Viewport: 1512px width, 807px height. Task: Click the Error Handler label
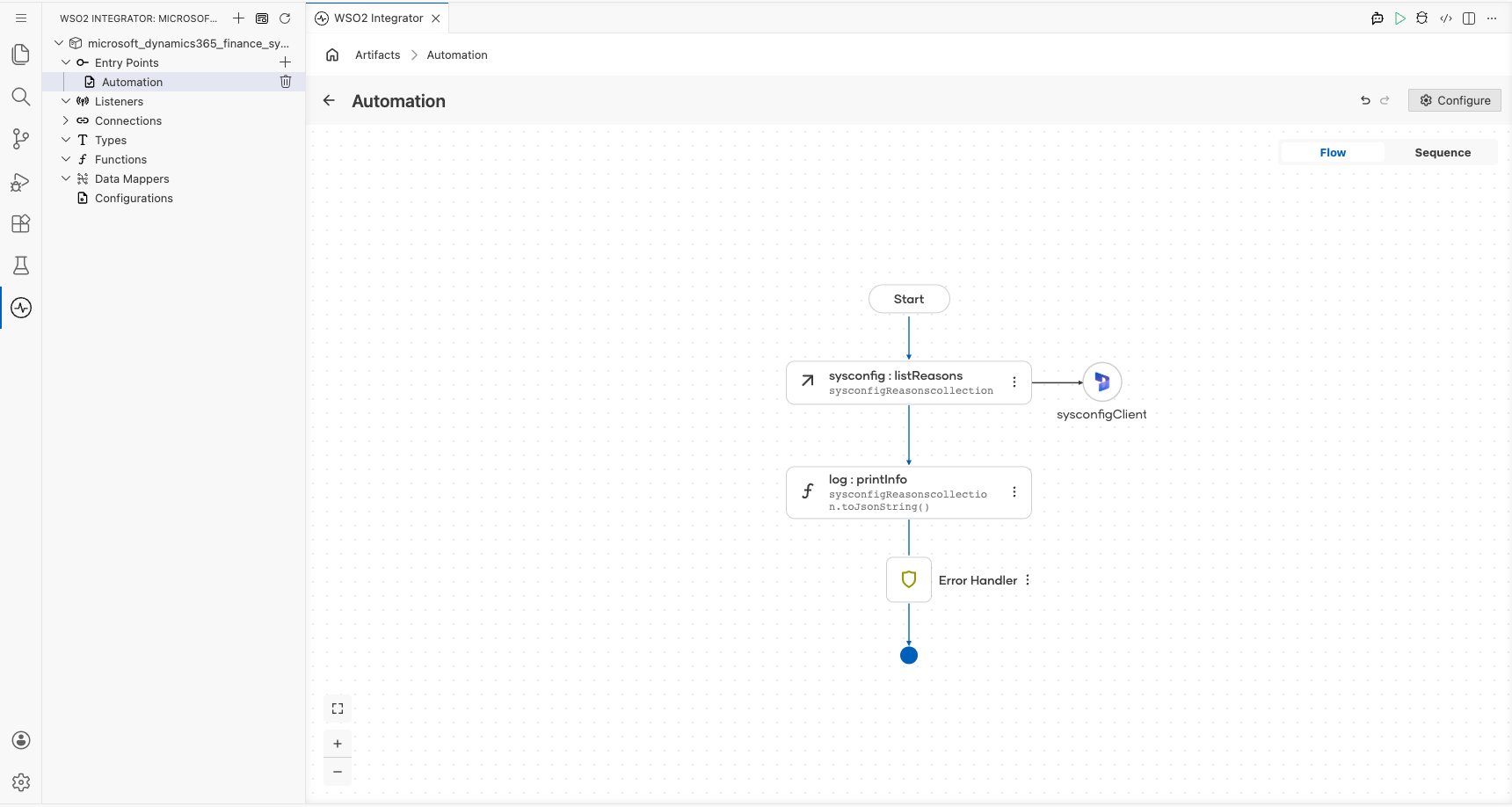coord(978,580)
